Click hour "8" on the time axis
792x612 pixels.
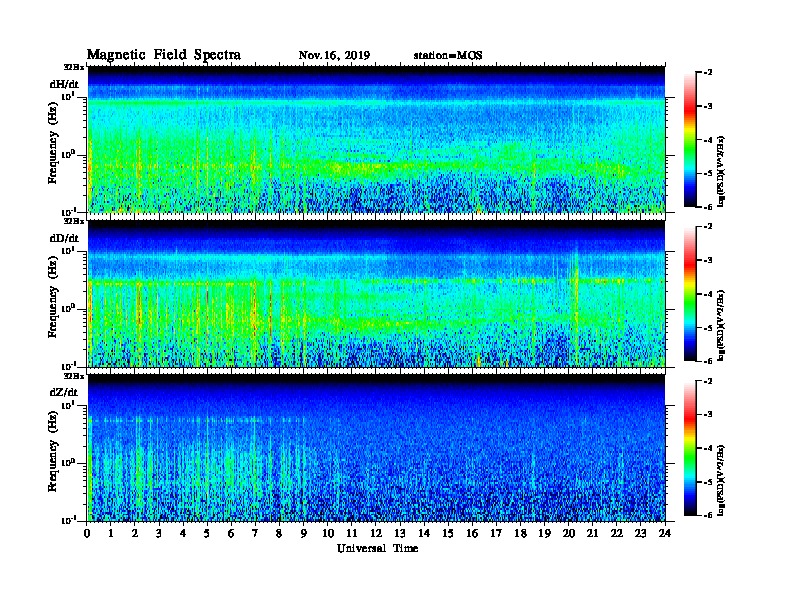[279, 534]
